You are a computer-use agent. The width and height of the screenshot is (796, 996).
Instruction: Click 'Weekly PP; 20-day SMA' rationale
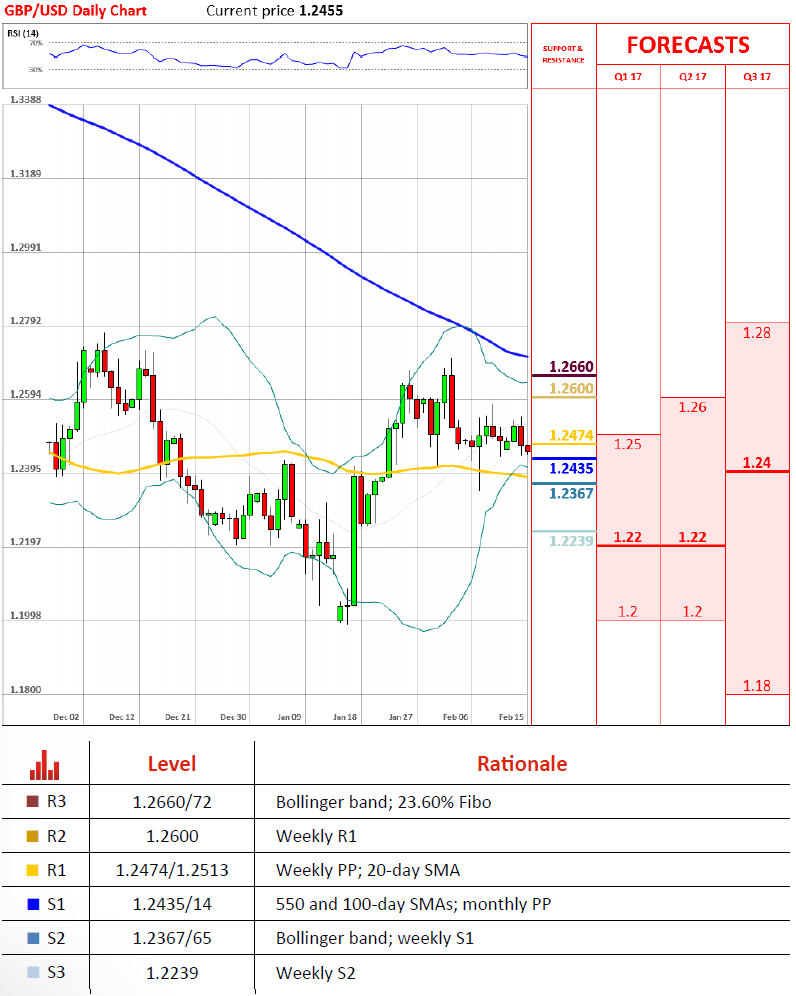[x=368, y=870]
